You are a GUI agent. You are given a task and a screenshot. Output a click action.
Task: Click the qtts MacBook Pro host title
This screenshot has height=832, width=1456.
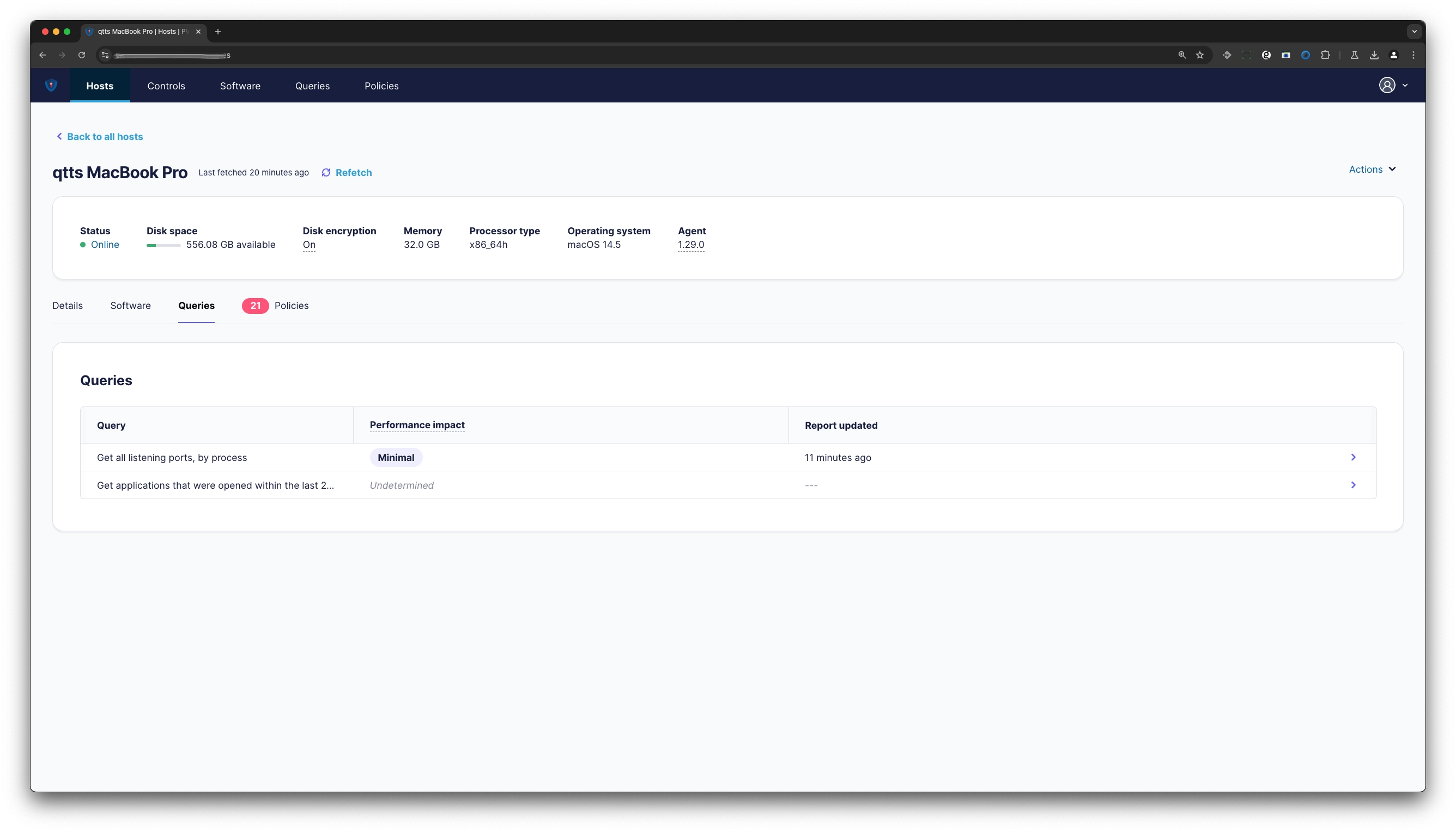click(120, 172)
